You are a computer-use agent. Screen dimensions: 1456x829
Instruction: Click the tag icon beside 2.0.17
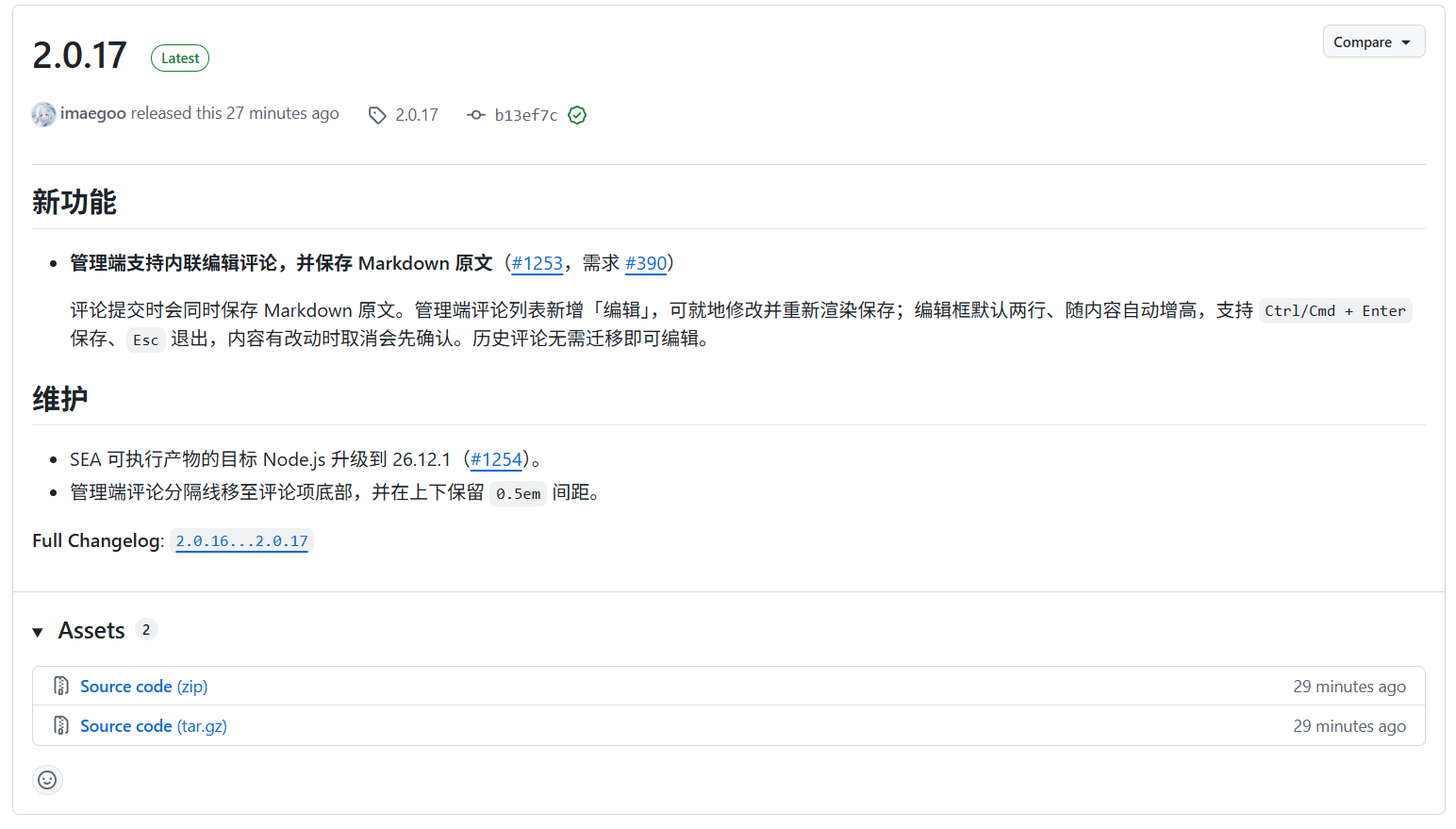[x=377, y=115]
